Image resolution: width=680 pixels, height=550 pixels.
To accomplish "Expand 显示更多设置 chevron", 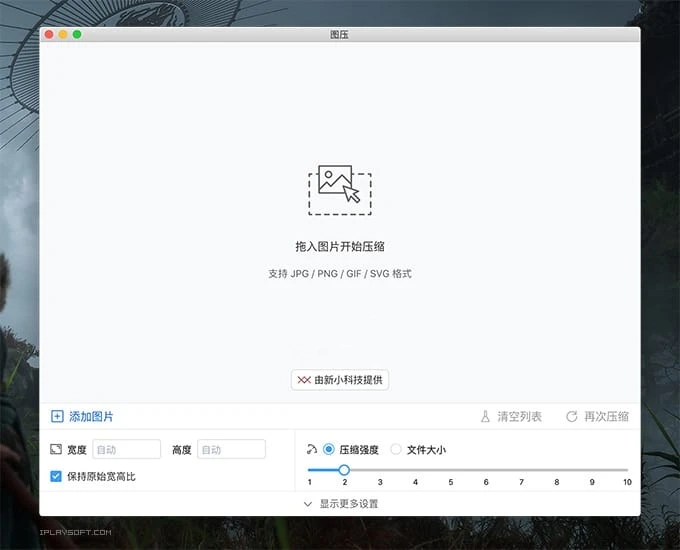I will click(x=307, y=504).
